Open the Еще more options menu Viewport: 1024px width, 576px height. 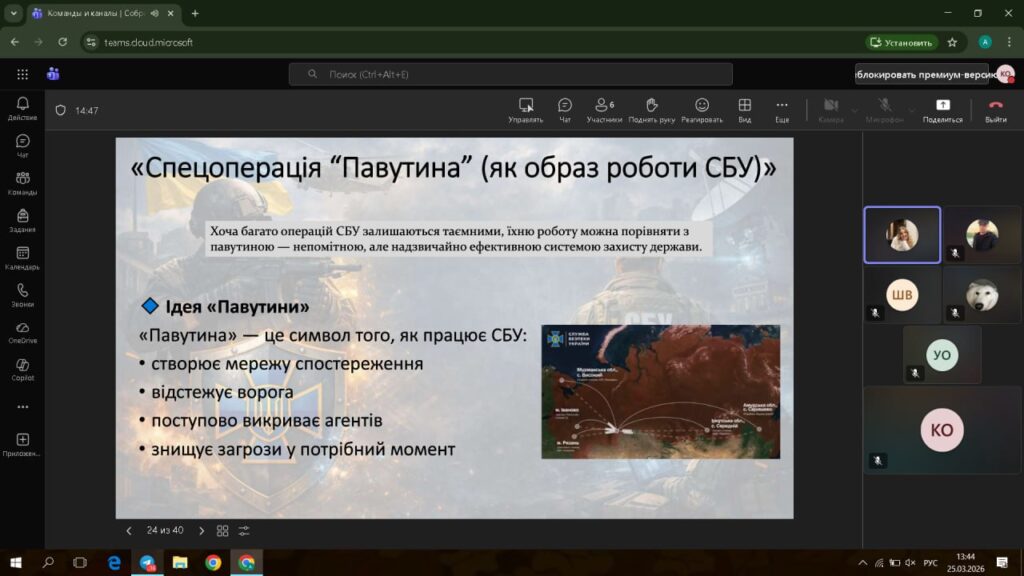[781, 106]
